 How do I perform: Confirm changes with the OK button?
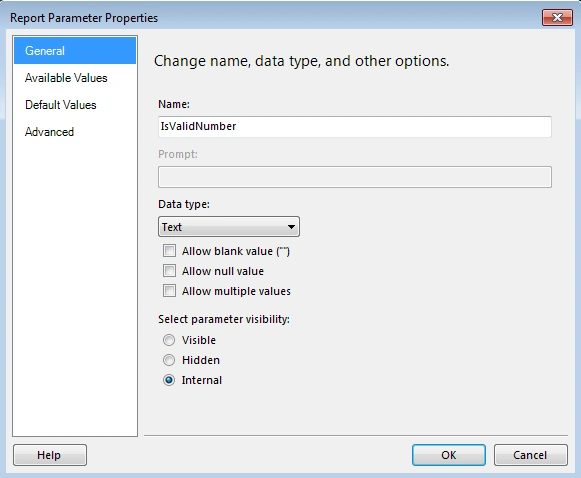(449, 455)
